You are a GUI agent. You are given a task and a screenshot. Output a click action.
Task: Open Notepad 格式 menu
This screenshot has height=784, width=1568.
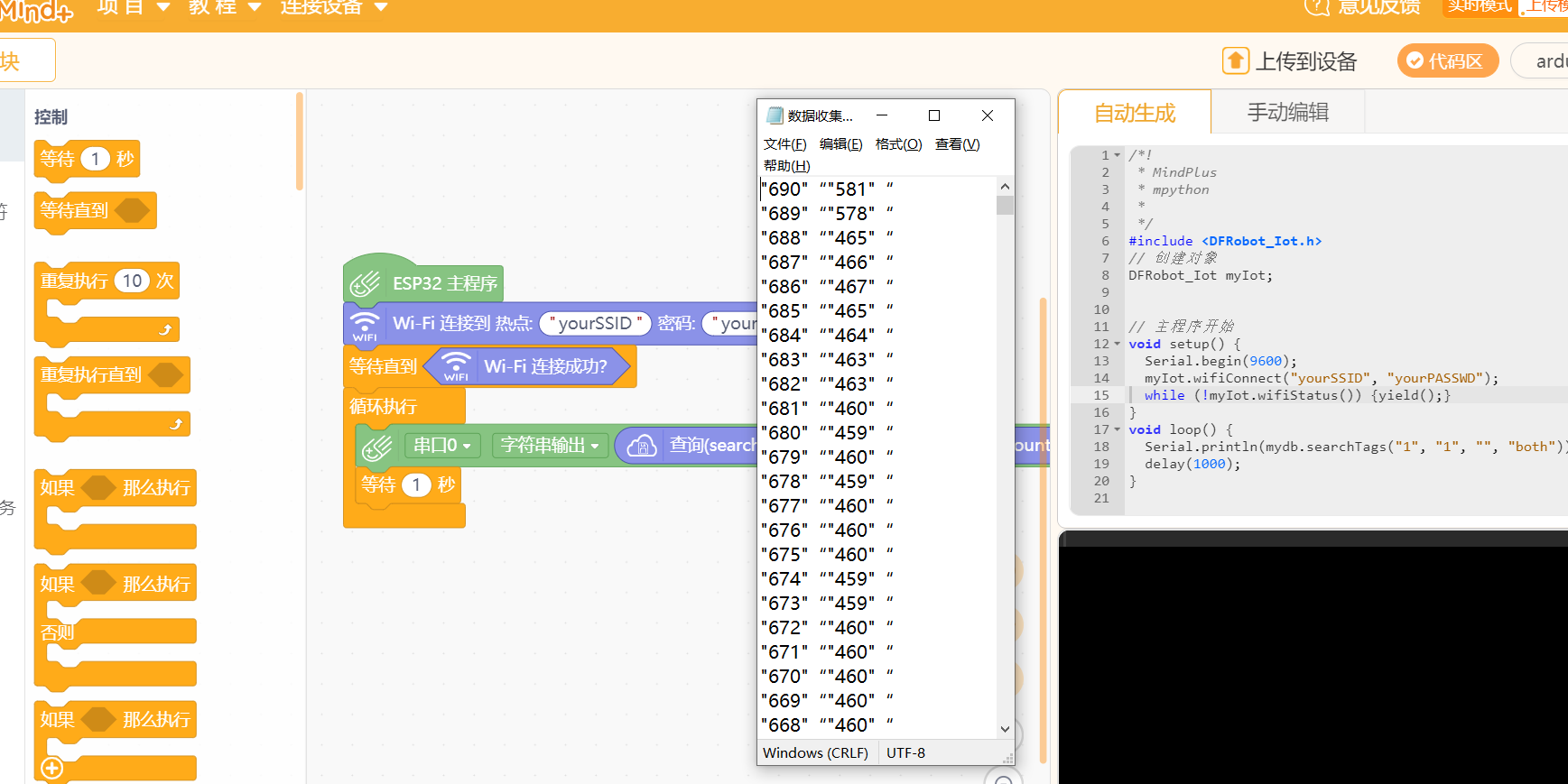[898, 144]
